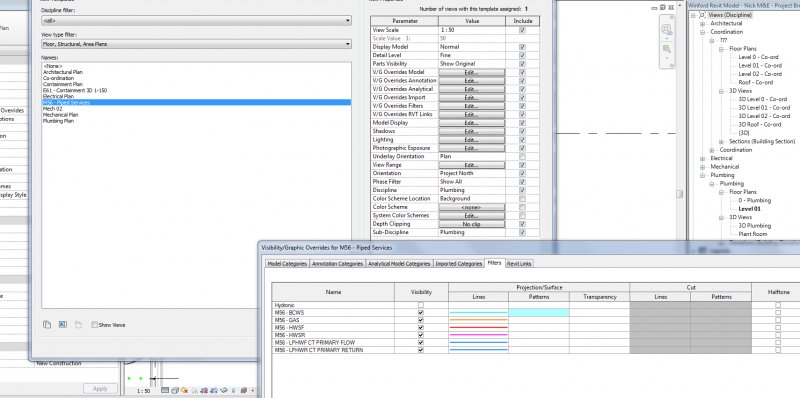800x398 pixels.
Task: Expand the Mechanical node in browser
Action: tap(702, 167)
